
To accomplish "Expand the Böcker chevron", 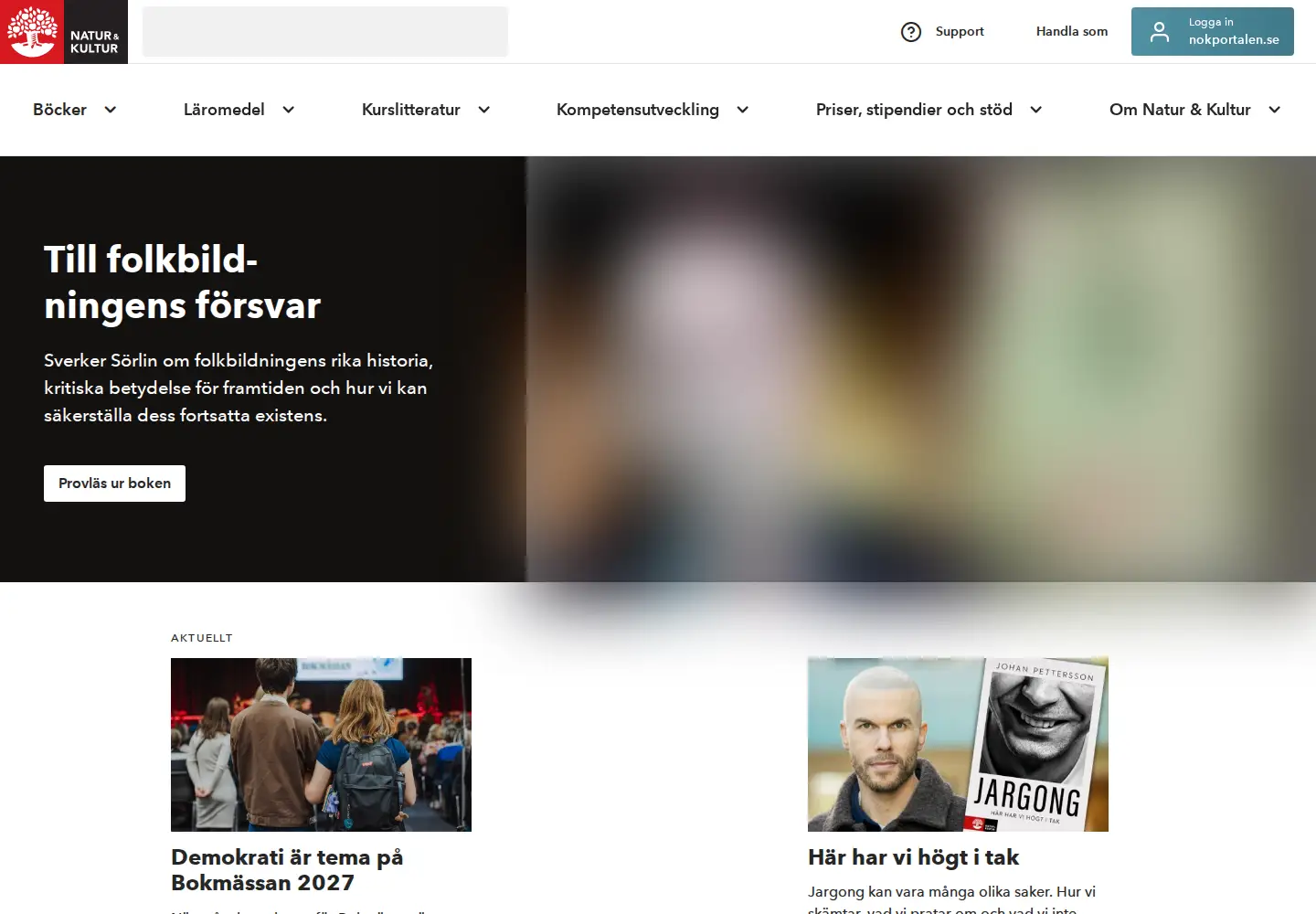I will 111,110.
